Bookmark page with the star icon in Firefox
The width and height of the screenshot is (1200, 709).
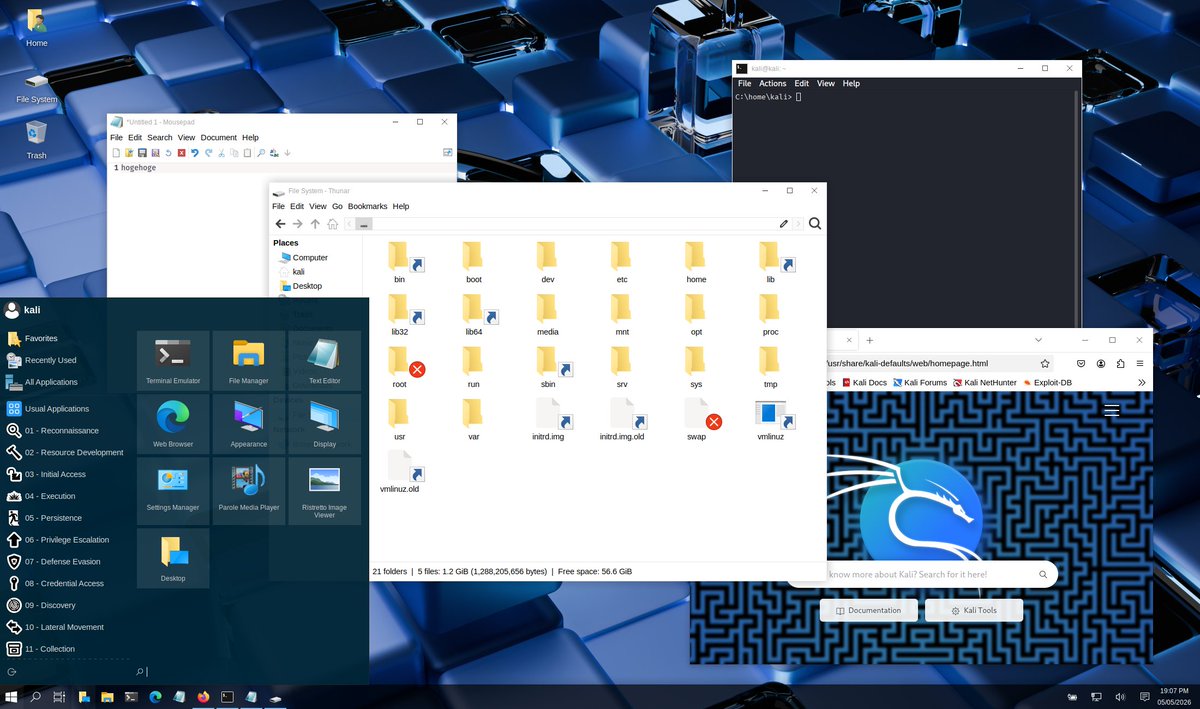click(1045, 364)
